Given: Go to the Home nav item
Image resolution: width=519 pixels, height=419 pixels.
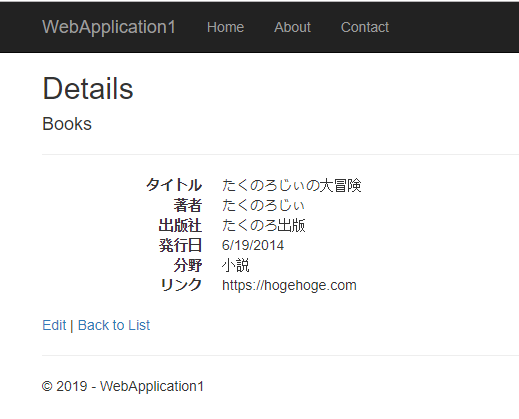Looking at the screenshot, I should (x=225, y=27).
